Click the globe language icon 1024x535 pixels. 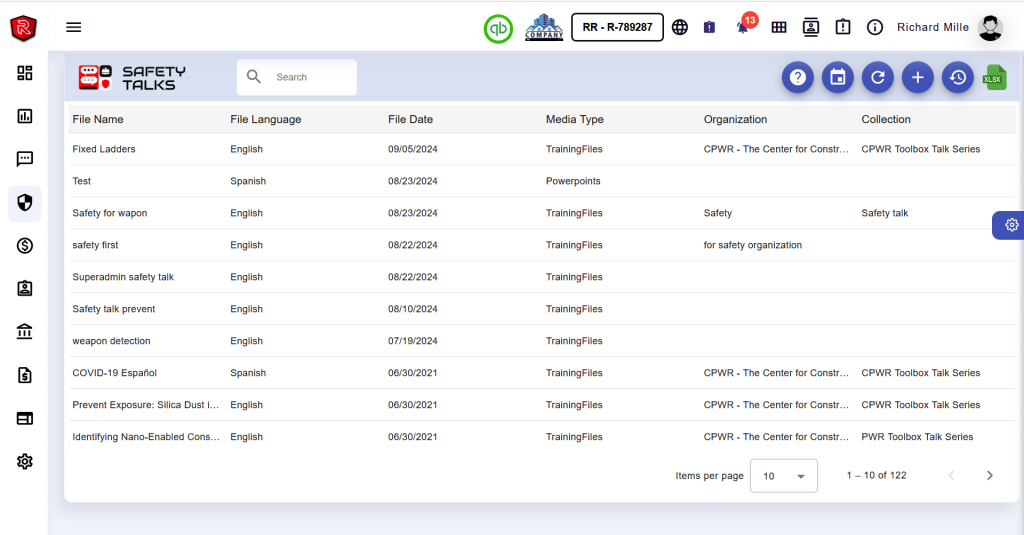680,27
